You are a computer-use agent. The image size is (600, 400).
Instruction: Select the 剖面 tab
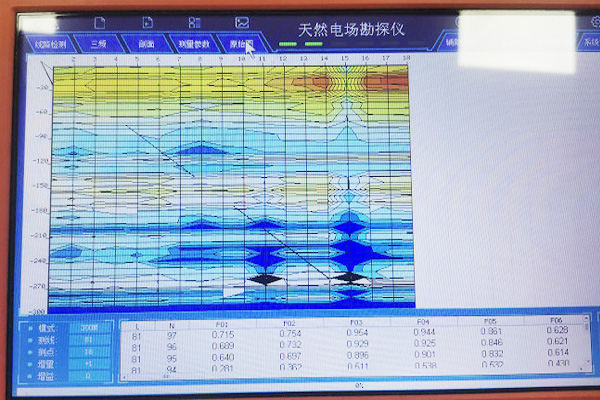click(146, 44)
